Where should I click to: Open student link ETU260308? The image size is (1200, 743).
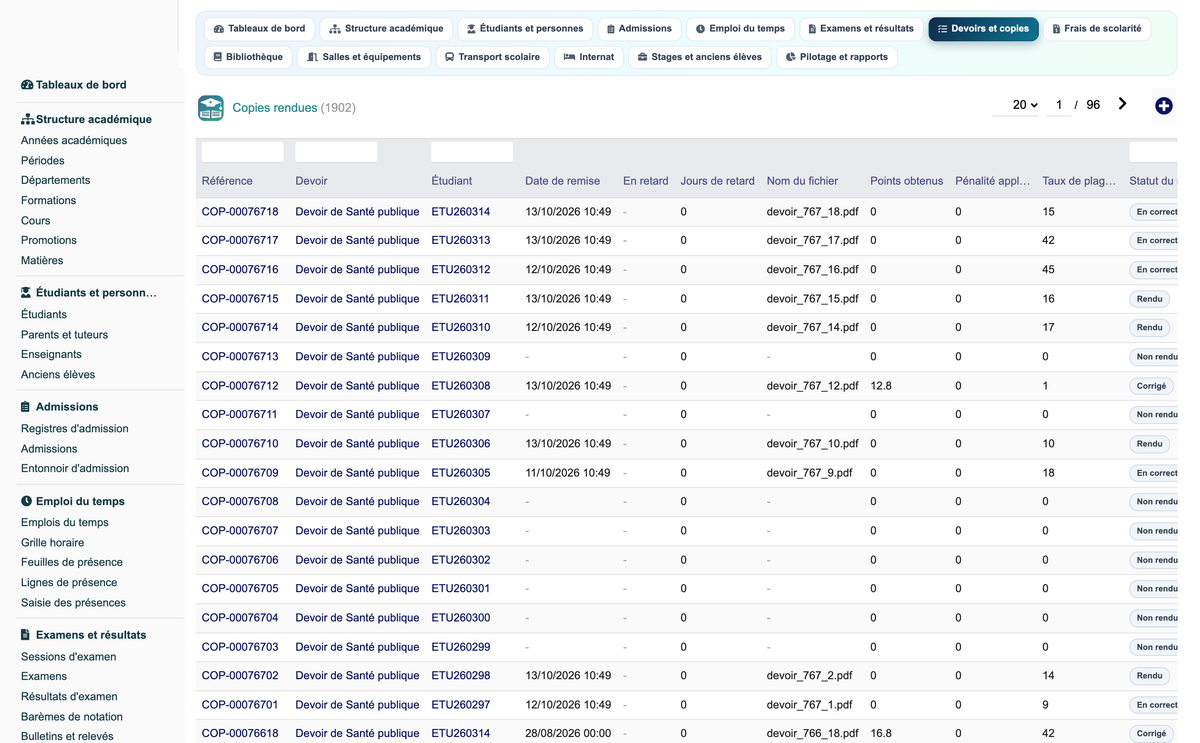pos(461,386)
